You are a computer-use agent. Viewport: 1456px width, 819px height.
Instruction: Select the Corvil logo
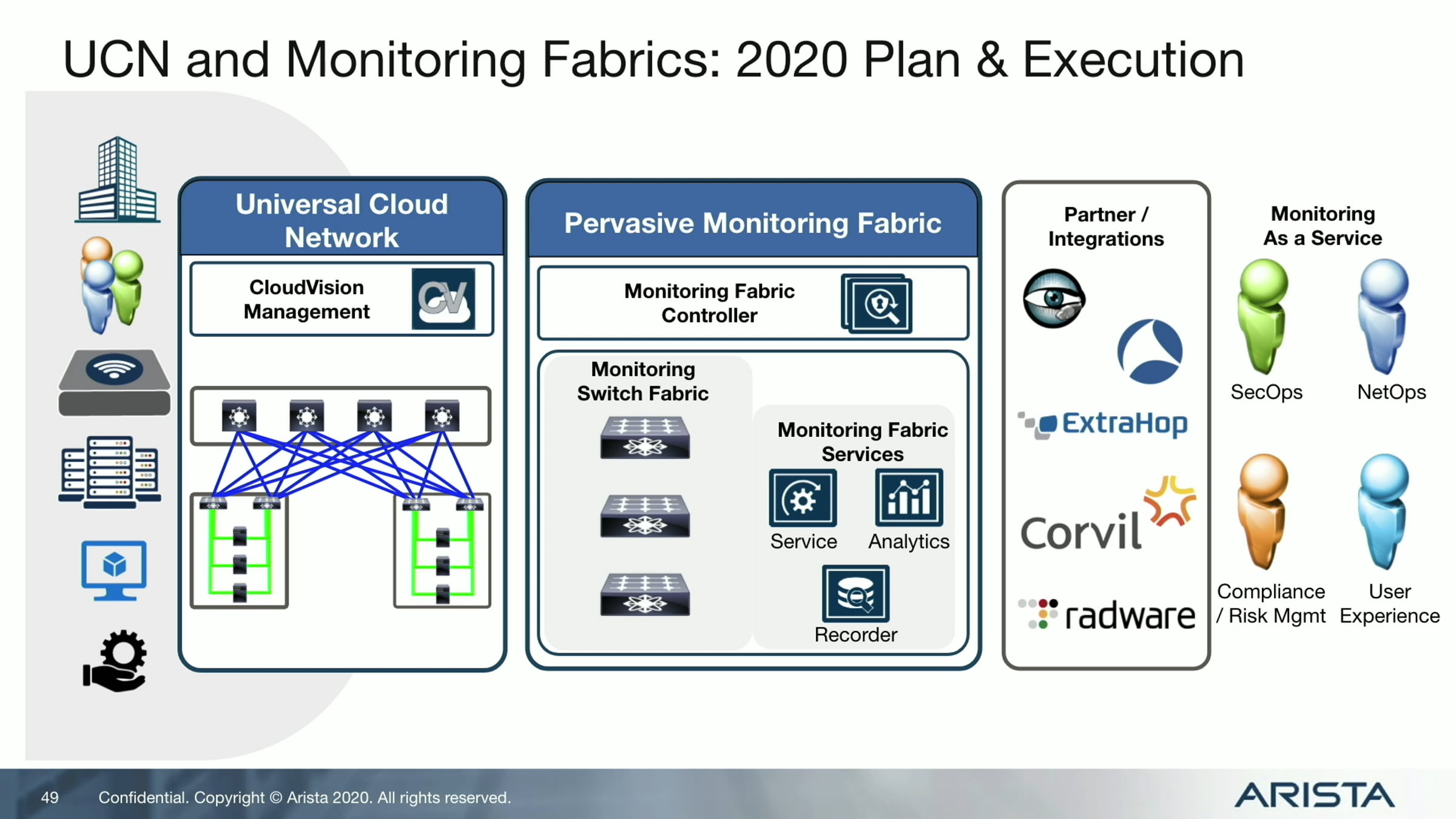(x=1108, y=513)
